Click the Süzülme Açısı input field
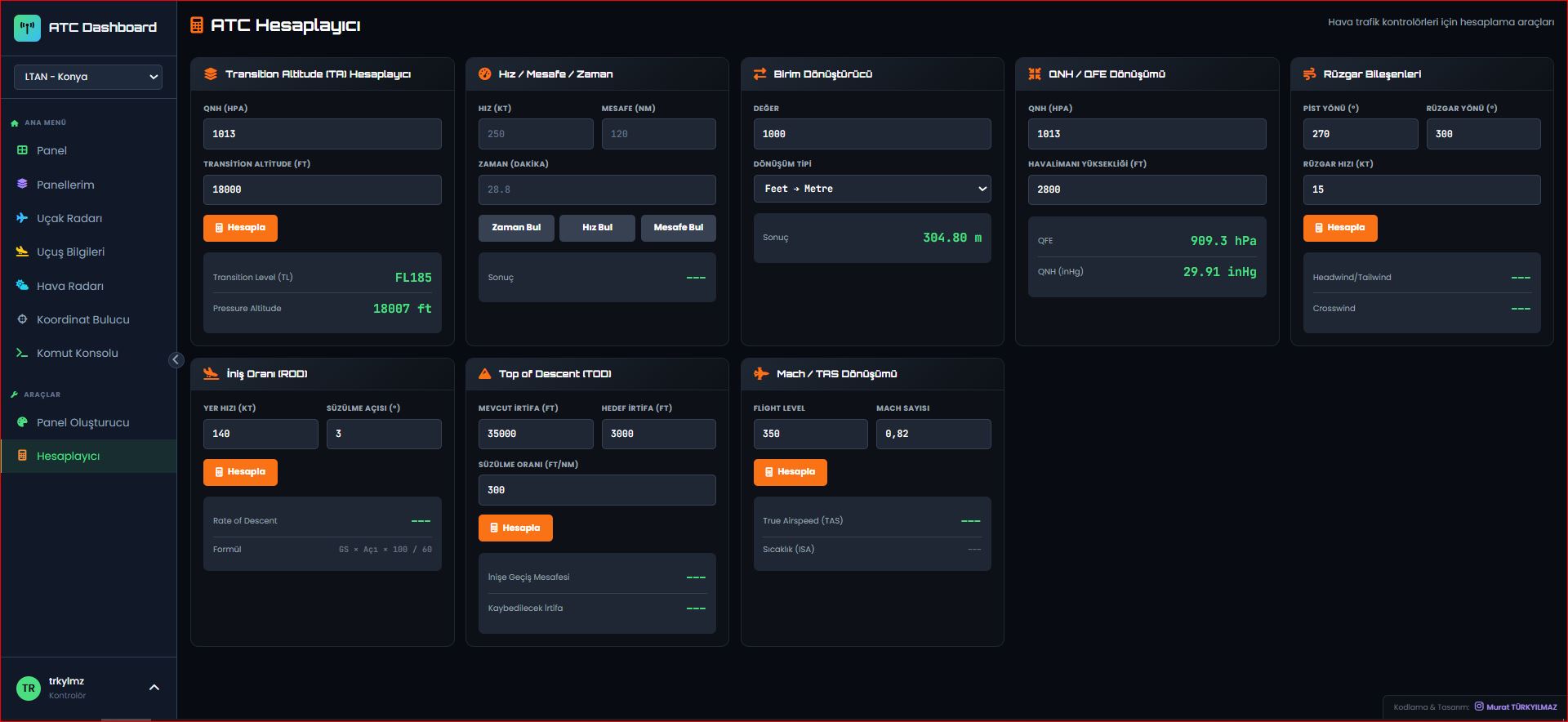1568x722 pixels. point(384,434)
